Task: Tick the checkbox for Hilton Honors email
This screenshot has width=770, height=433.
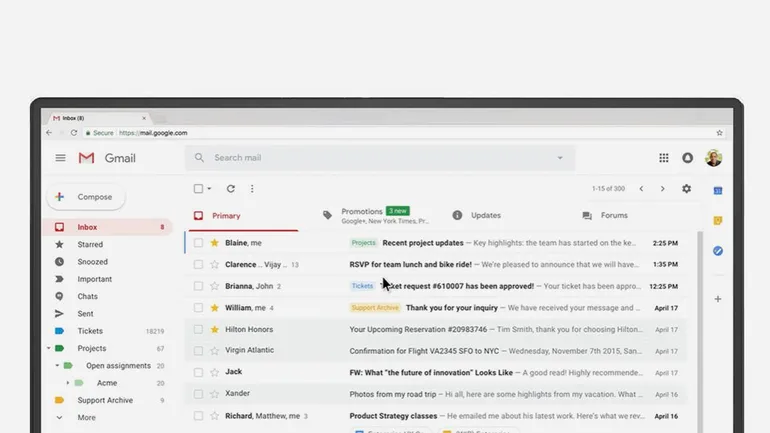Action: (198, 329)
